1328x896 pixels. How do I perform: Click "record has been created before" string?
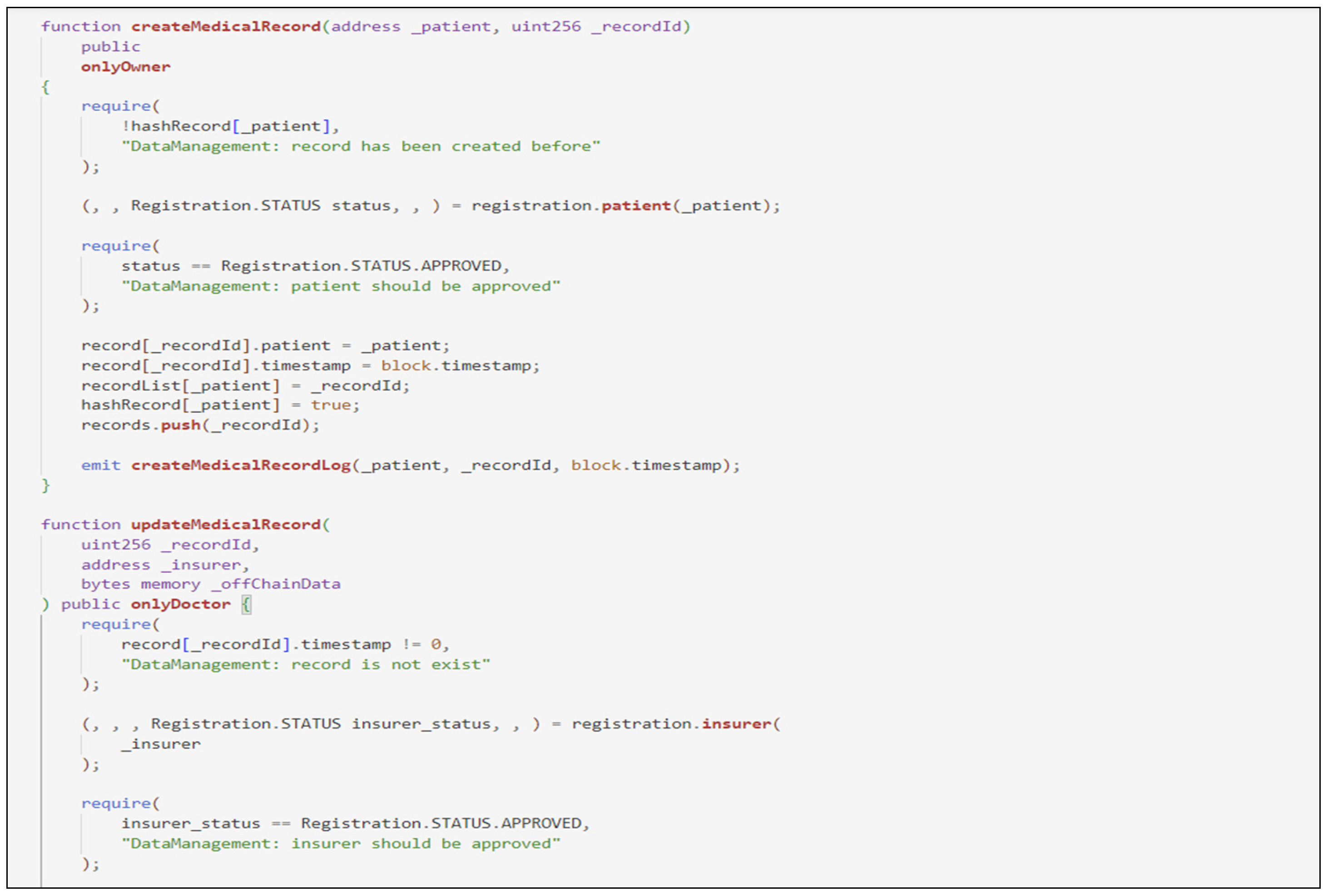tap(360, 146)
